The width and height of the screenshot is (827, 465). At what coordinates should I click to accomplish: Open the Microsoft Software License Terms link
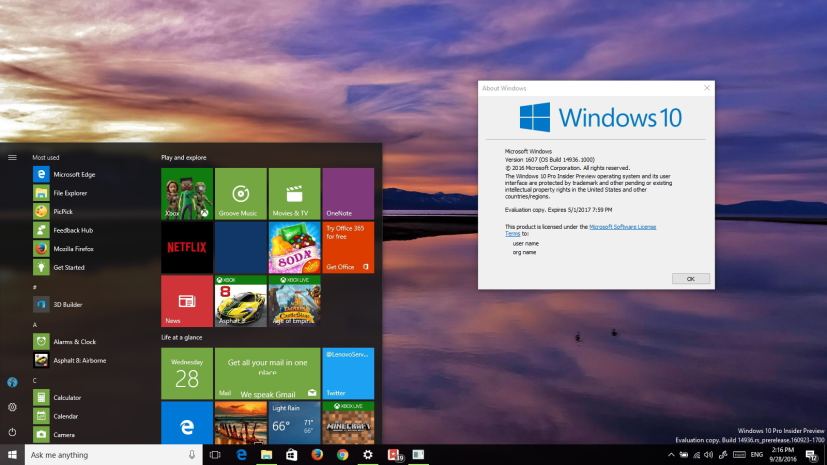click(622, 227)
